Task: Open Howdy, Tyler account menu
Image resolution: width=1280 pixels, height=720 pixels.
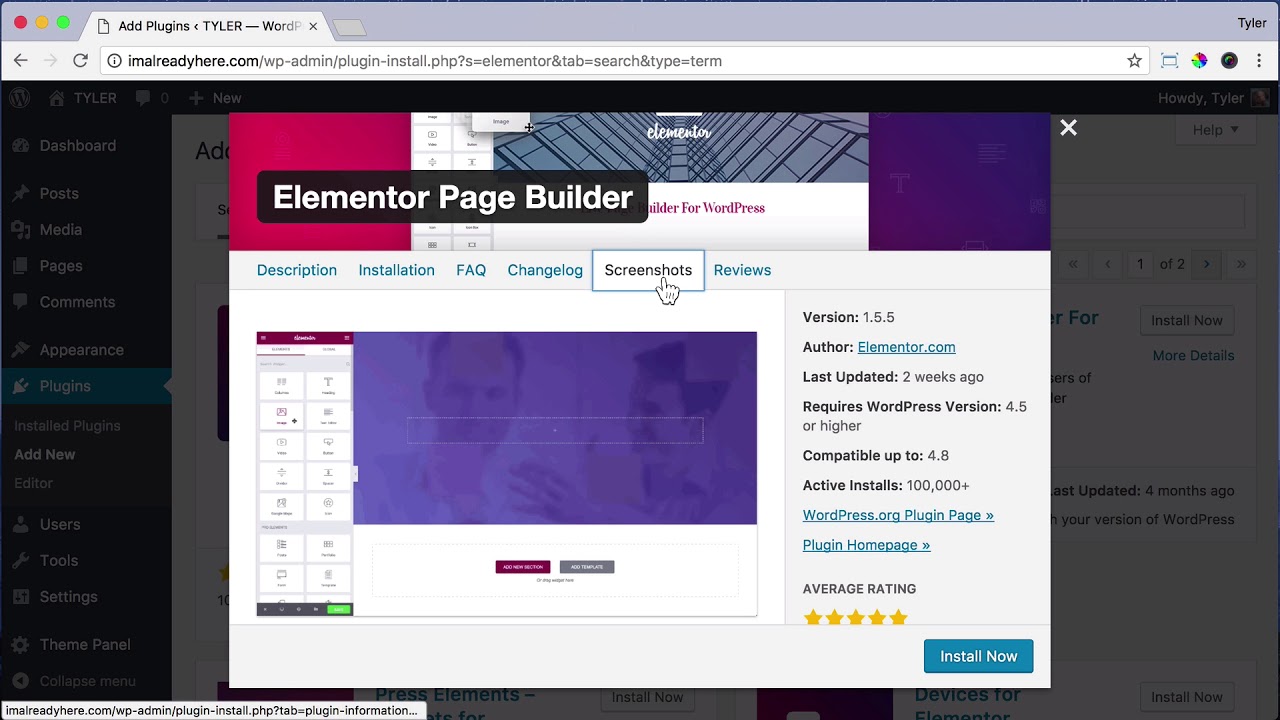Action: click(x=1213, y=98)
